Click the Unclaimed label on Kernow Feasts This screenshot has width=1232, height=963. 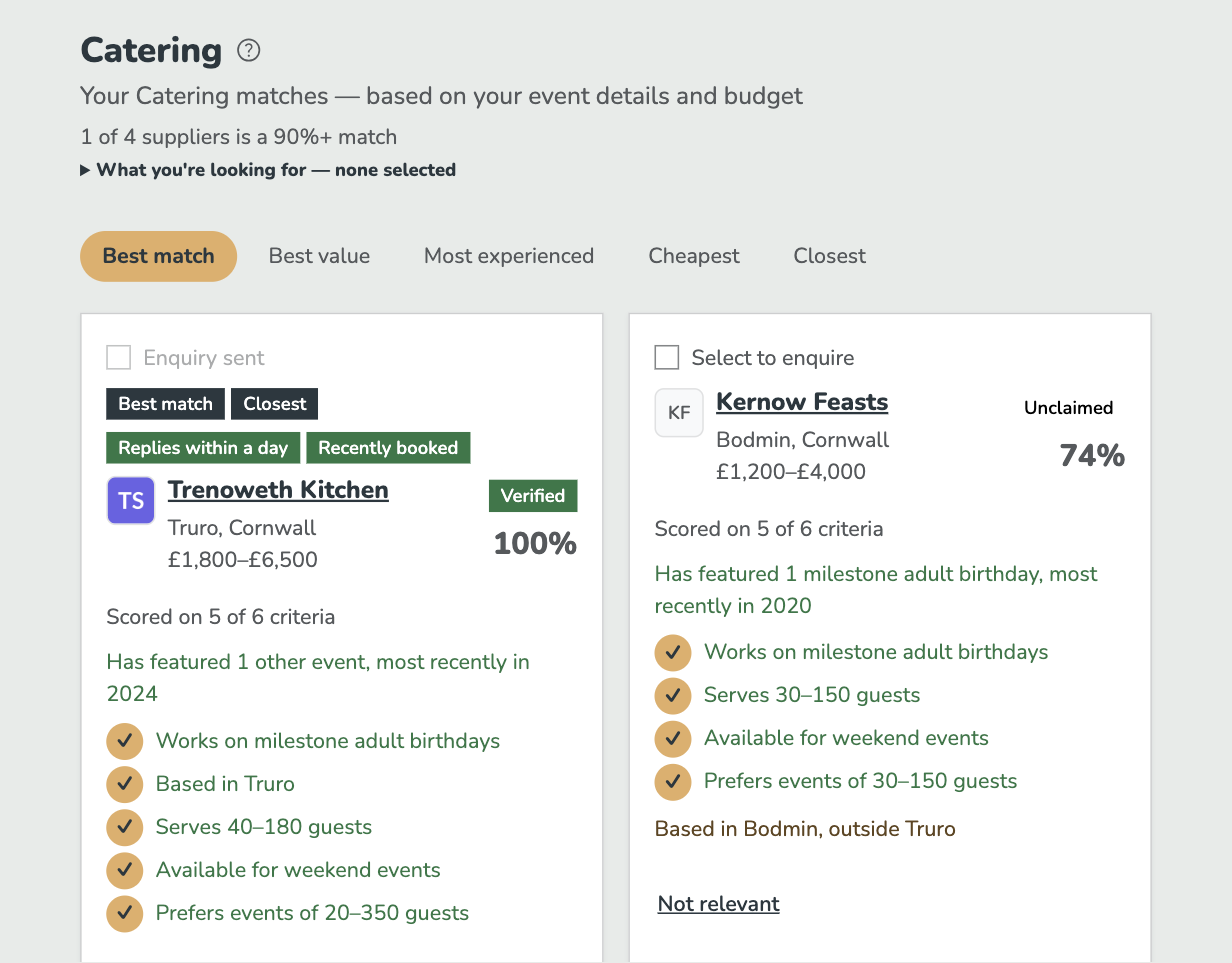[1068, 408]
